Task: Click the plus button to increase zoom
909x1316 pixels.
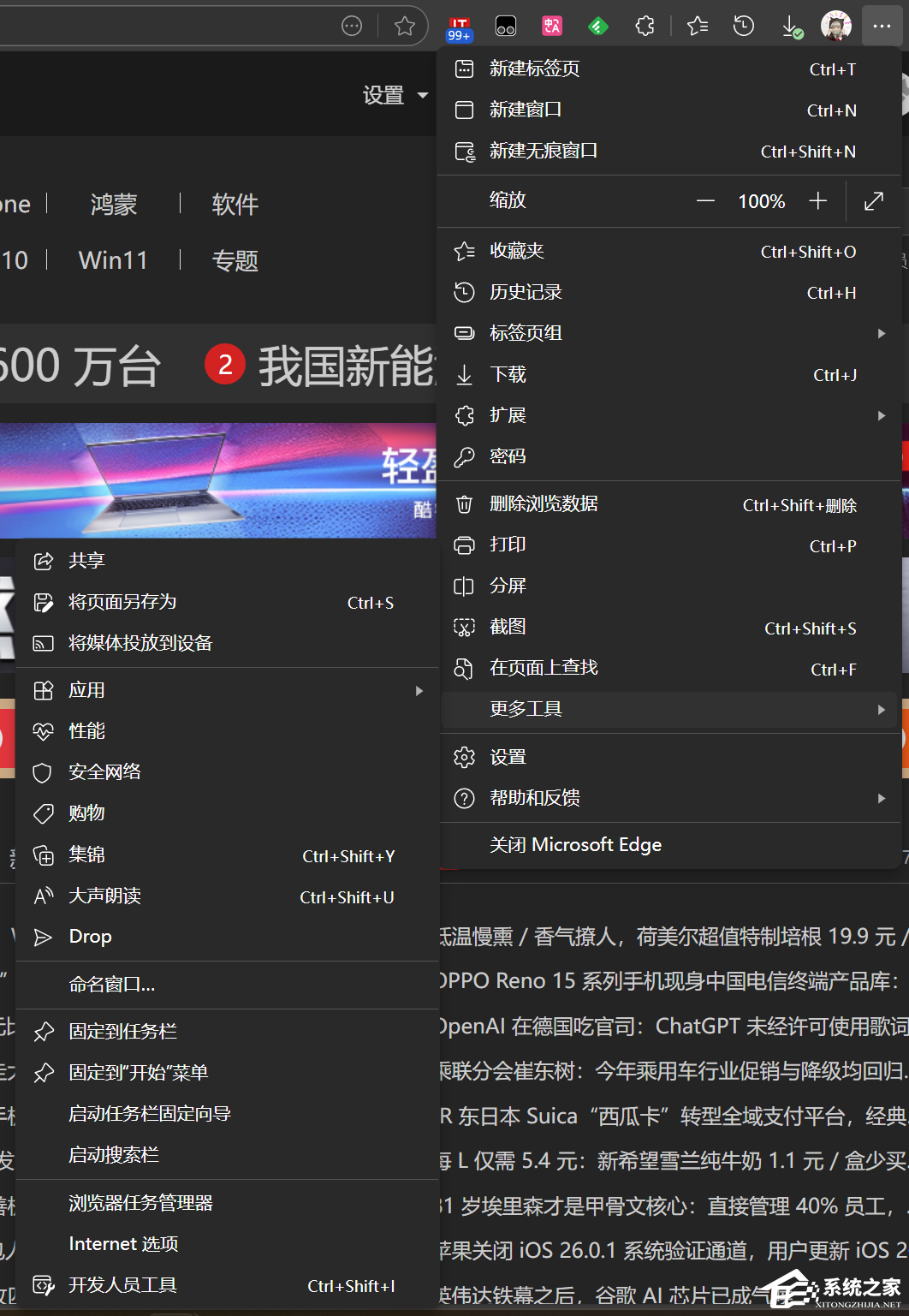Action: (x=818, y=201)
